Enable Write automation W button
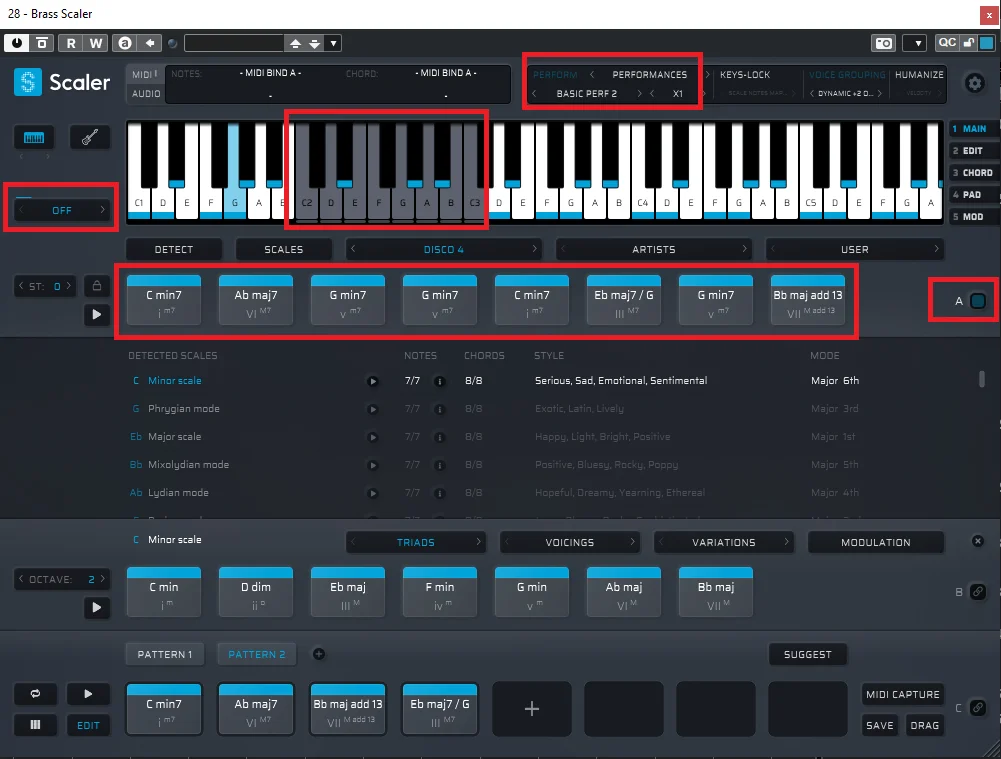The image size is (1001, 759). (x=96, y=43)
